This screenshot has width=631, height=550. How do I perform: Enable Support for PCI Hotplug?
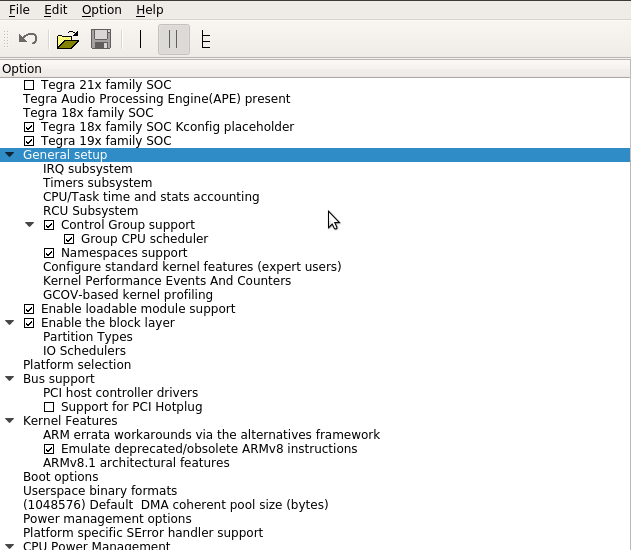[x=49, y=407]
